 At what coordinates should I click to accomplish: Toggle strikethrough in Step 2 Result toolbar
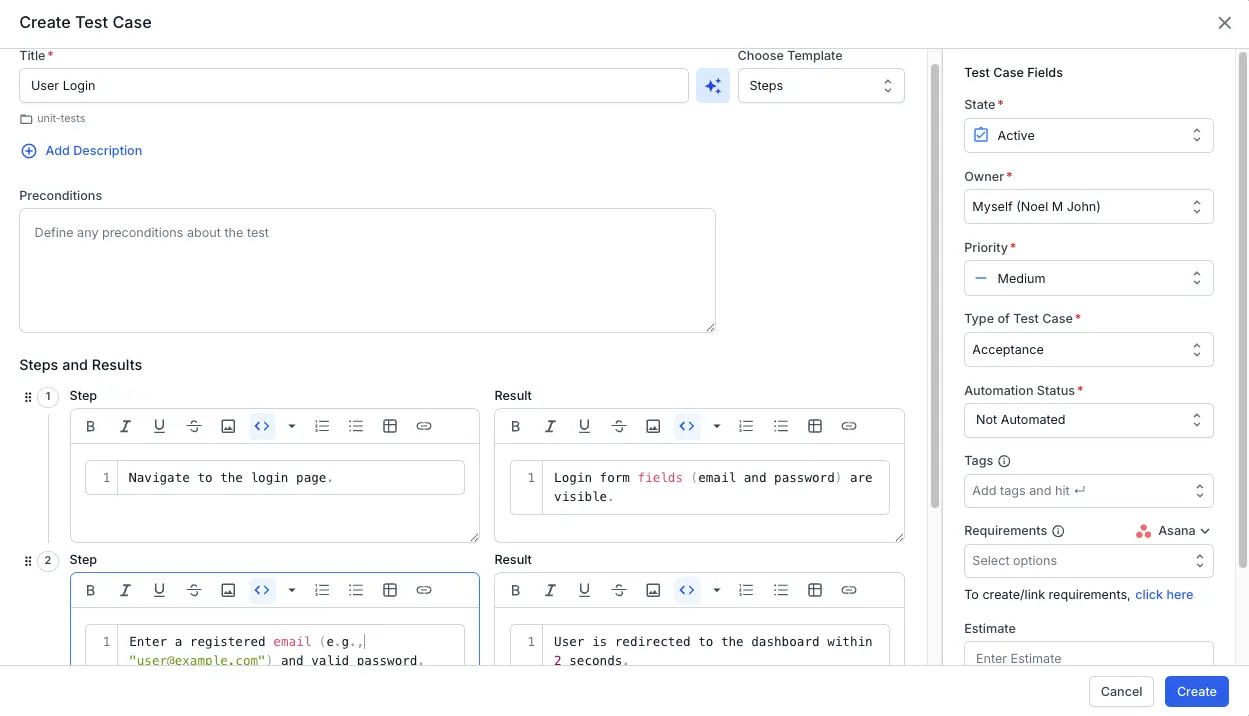tap(619, 590)
